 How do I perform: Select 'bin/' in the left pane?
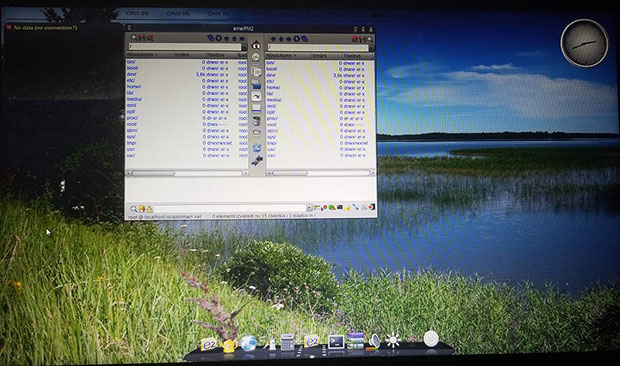[131, 62]
